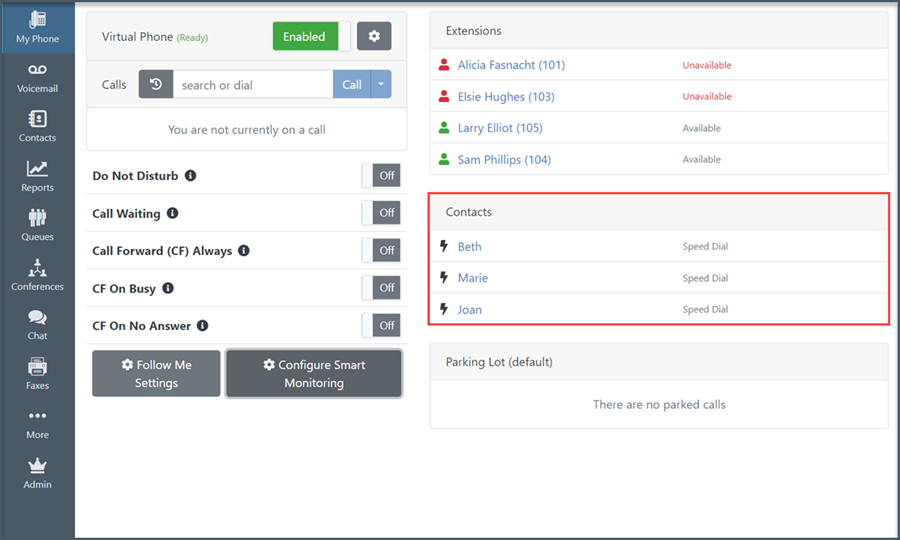Select Larry Elliot (105) extension

[500, 128]
